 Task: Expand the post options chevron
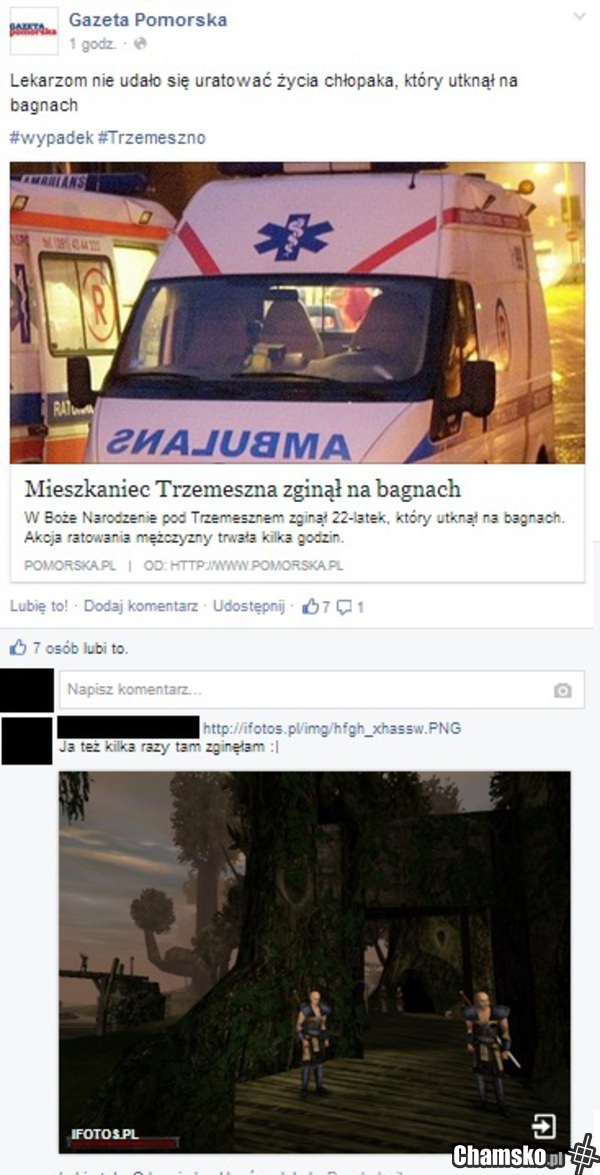579,16
